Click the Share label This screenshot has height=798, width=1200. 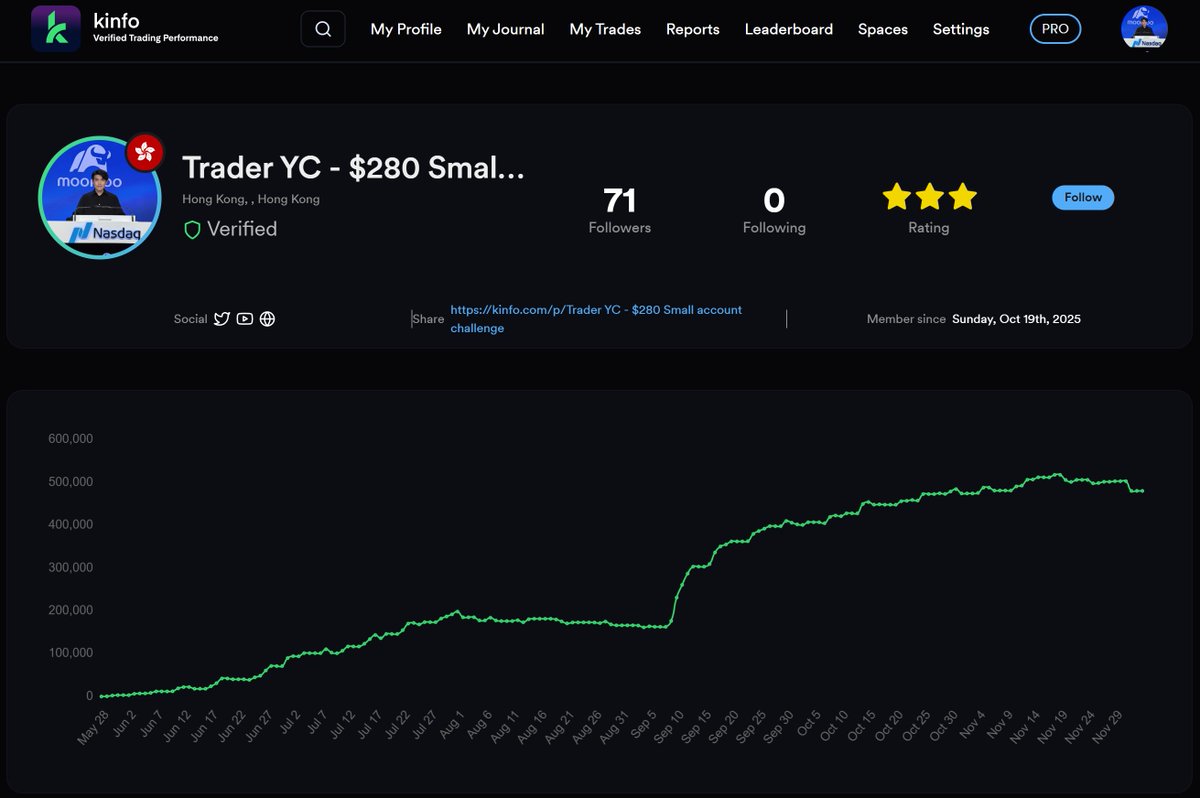pyautogui.click(x=428, y=319)
